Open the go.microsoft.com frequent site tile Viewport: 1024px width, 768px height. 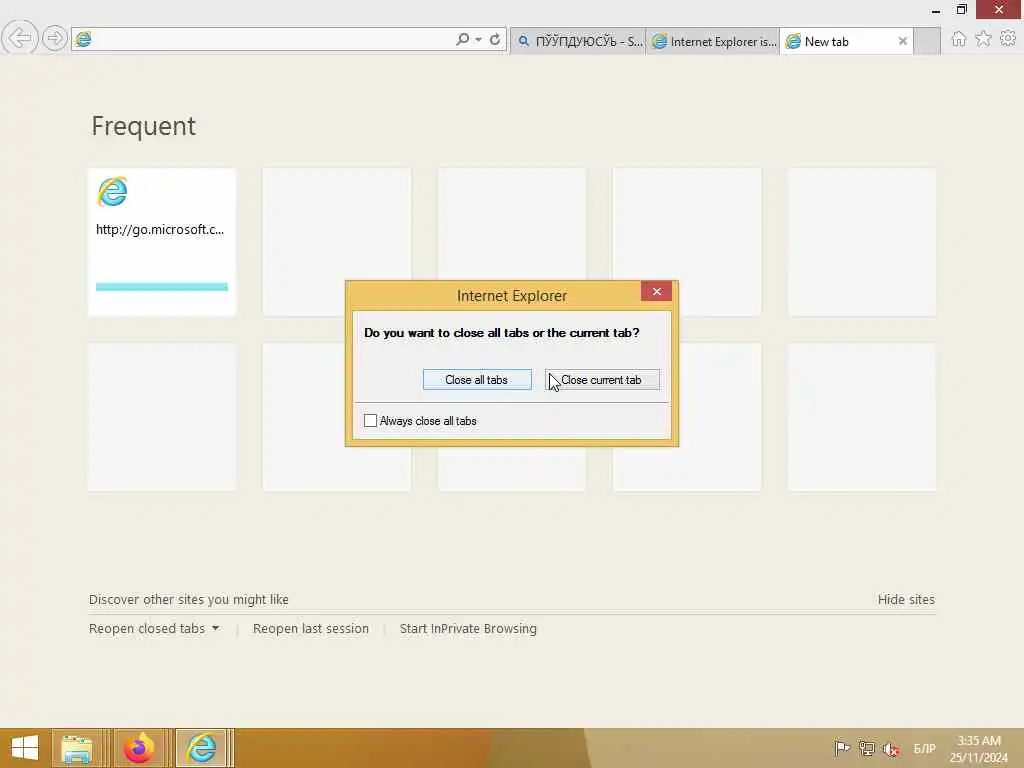pos(162,242)
